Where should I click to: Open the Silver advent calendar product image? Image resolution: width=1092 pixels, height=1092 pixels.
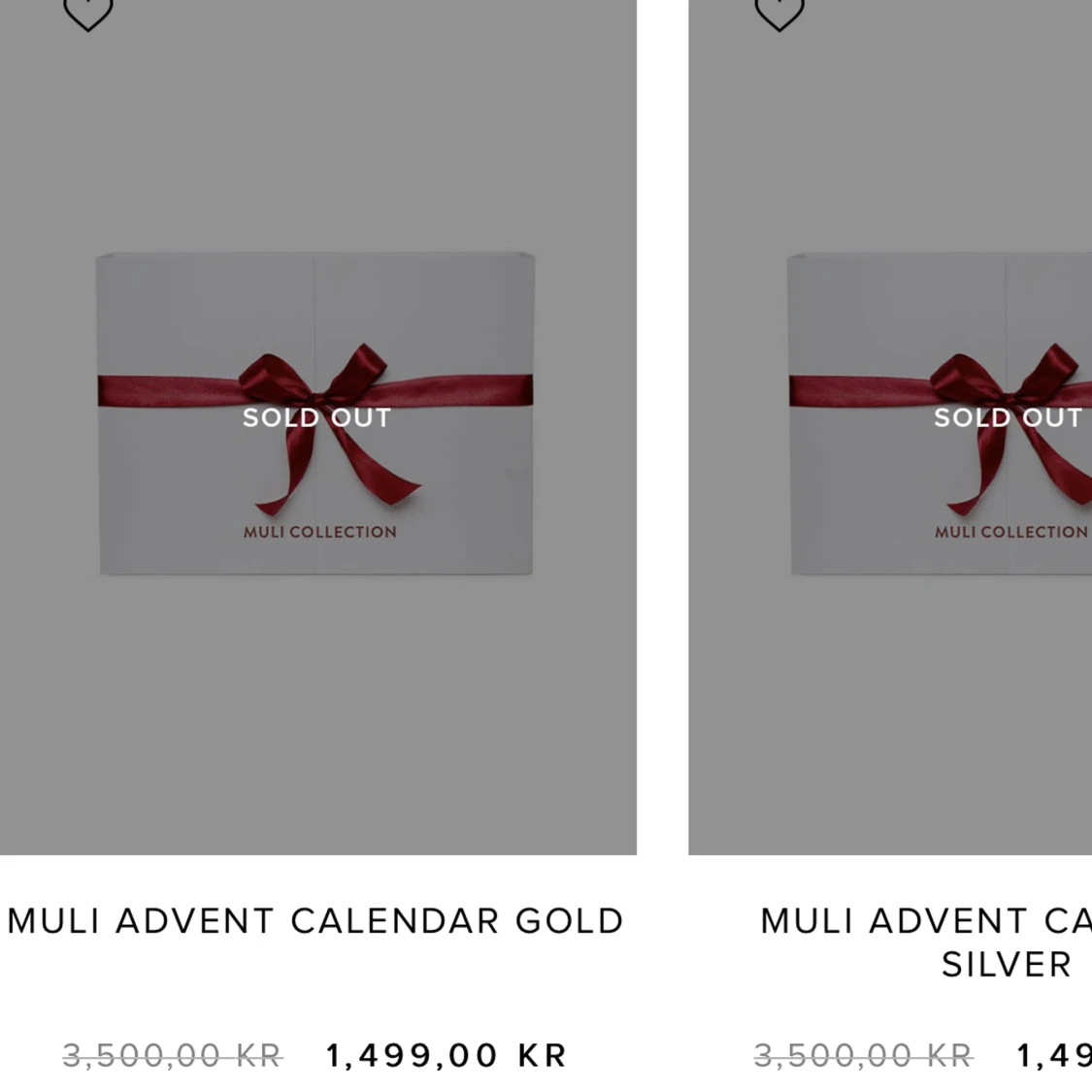click(x=890, y=427)
